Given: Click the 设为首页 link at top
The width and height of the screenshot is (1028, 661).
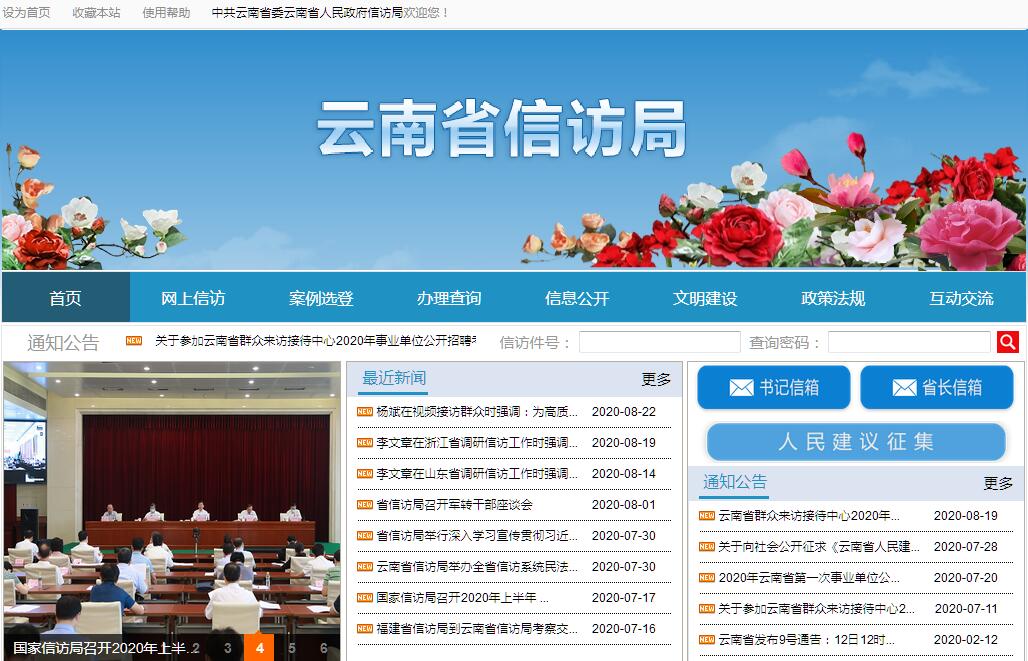Looking at the screenshot, I should tap(27, 13).
